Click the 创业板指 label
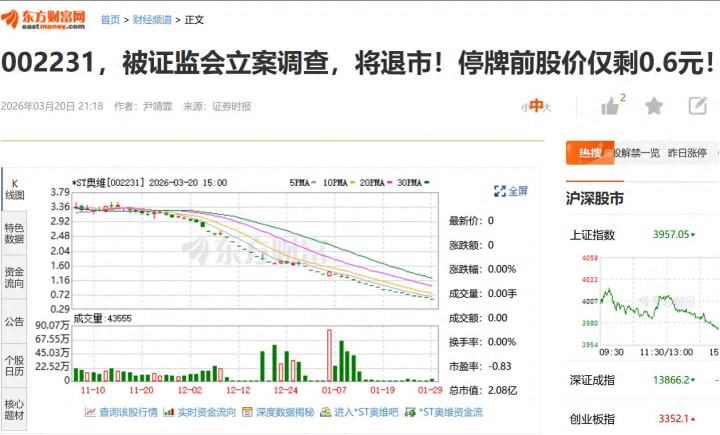The width and height of the screenshot is (720, 435). point(592,419)
